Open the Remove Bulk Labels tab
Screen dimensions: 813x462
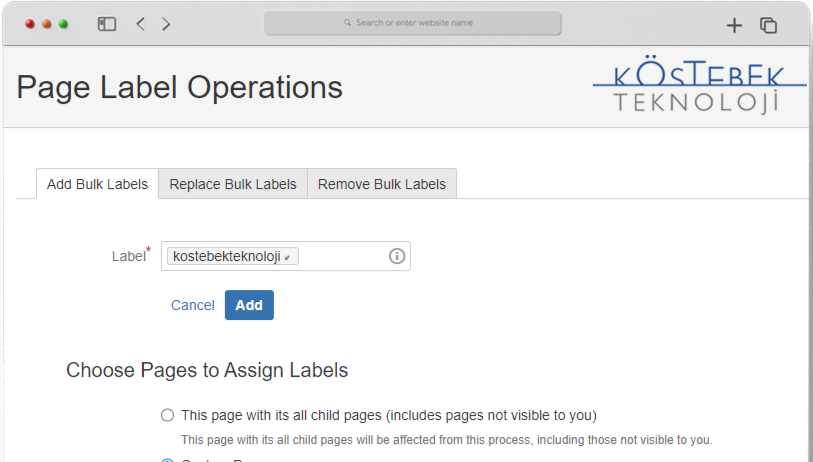coord(382,184)
